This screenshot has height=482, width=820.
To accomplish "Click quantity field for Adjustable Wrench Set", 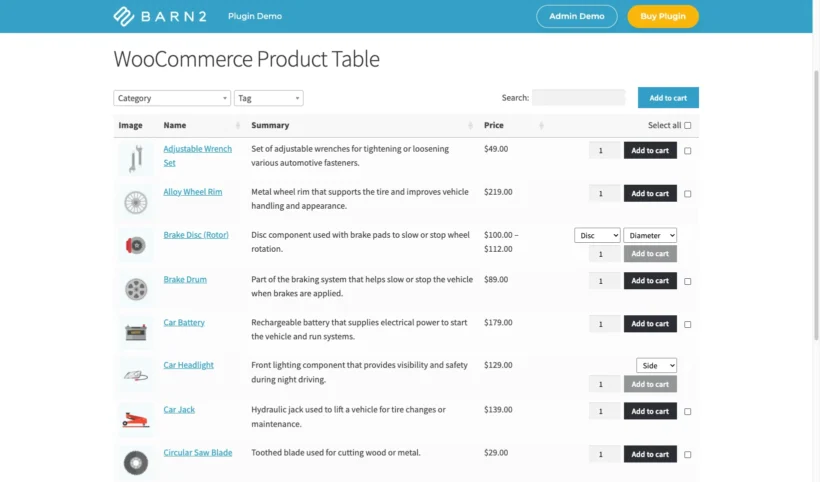I will (x=605, y=151).
